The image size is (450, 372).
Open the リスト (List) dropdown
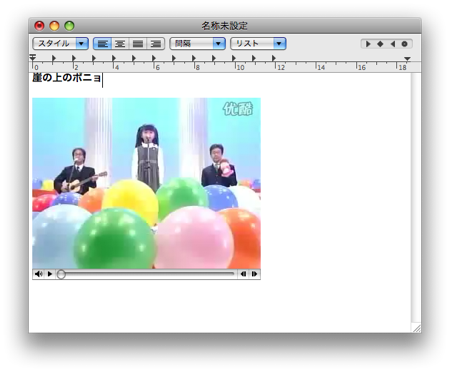tap(258, 43)
